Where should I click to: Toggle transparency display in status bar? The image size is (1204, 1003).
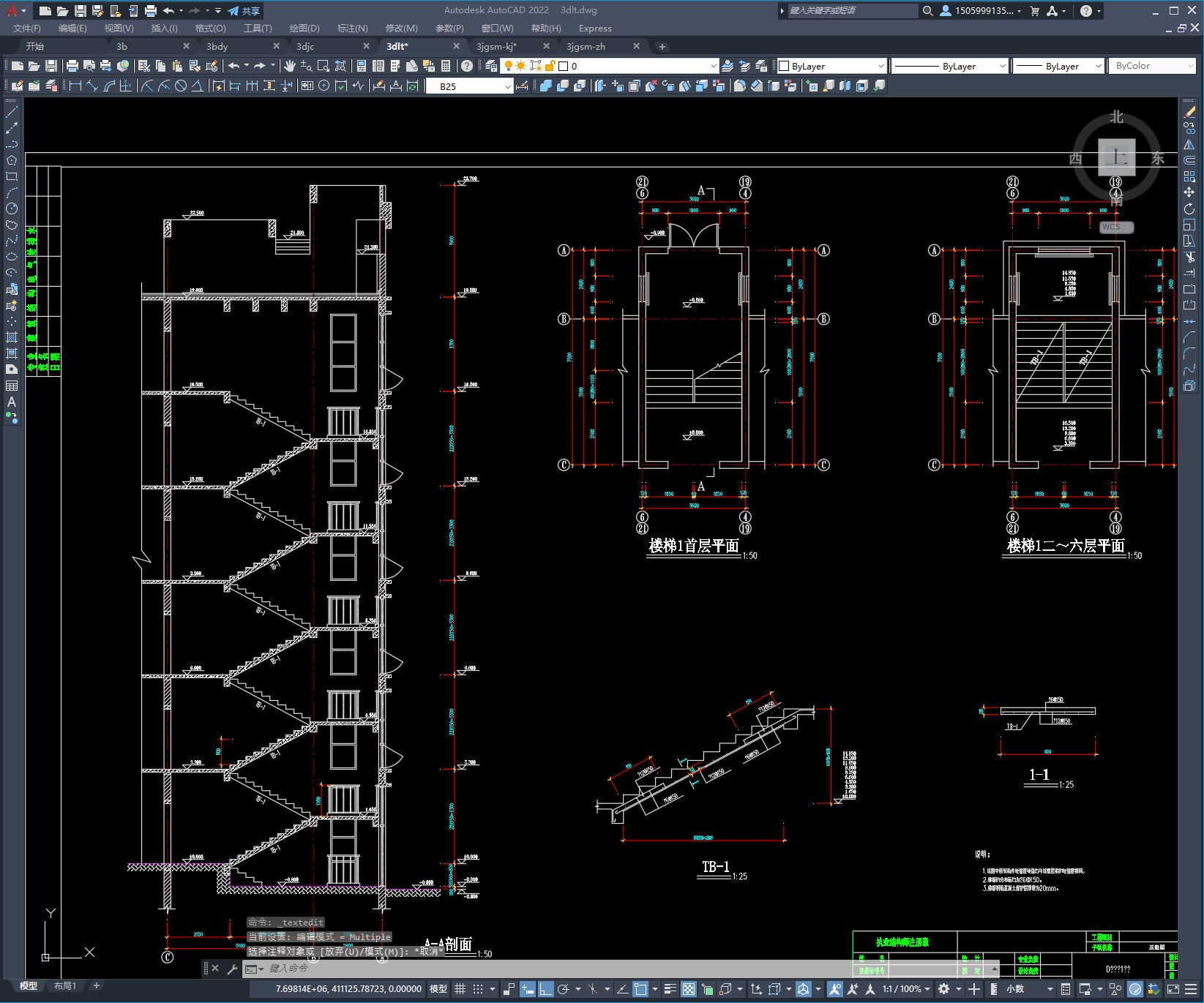pos(689,989)
